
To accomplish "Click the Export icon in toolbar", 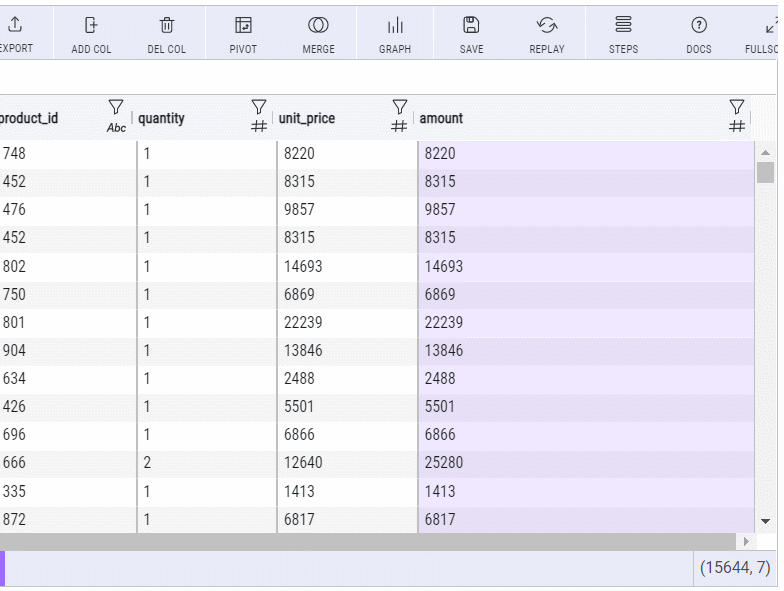I will 15,33.
